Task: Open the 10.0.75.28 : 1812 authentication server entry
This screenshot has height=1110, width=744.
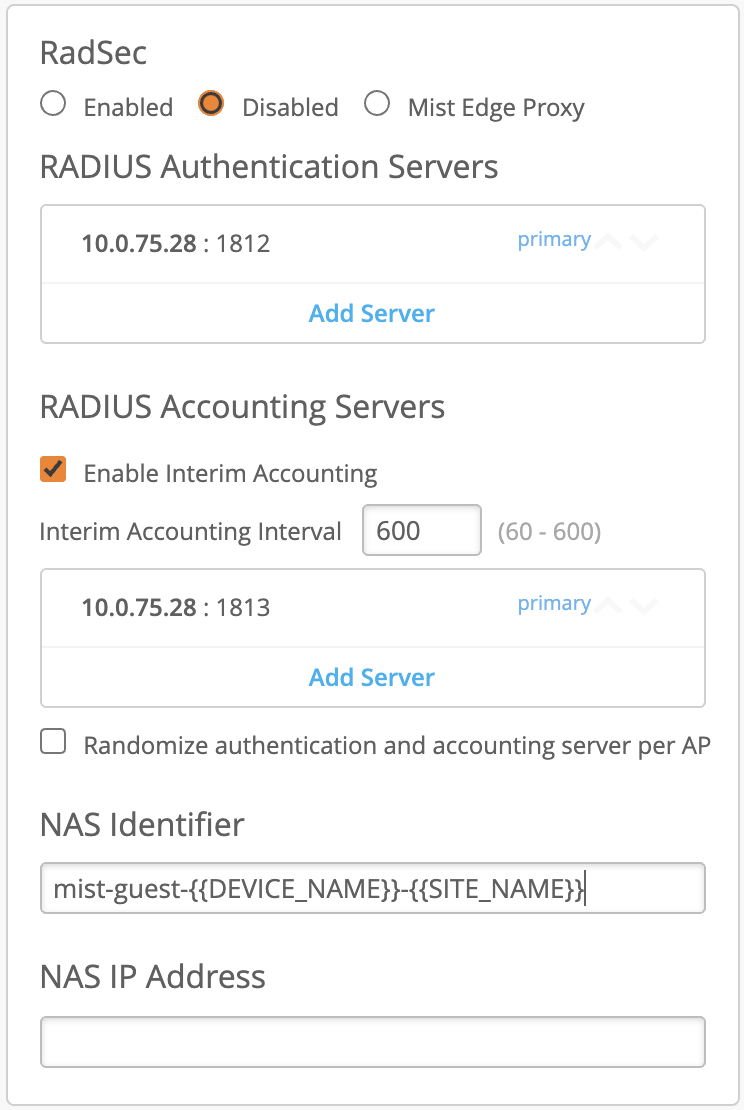Action: (x=176, y=243)
